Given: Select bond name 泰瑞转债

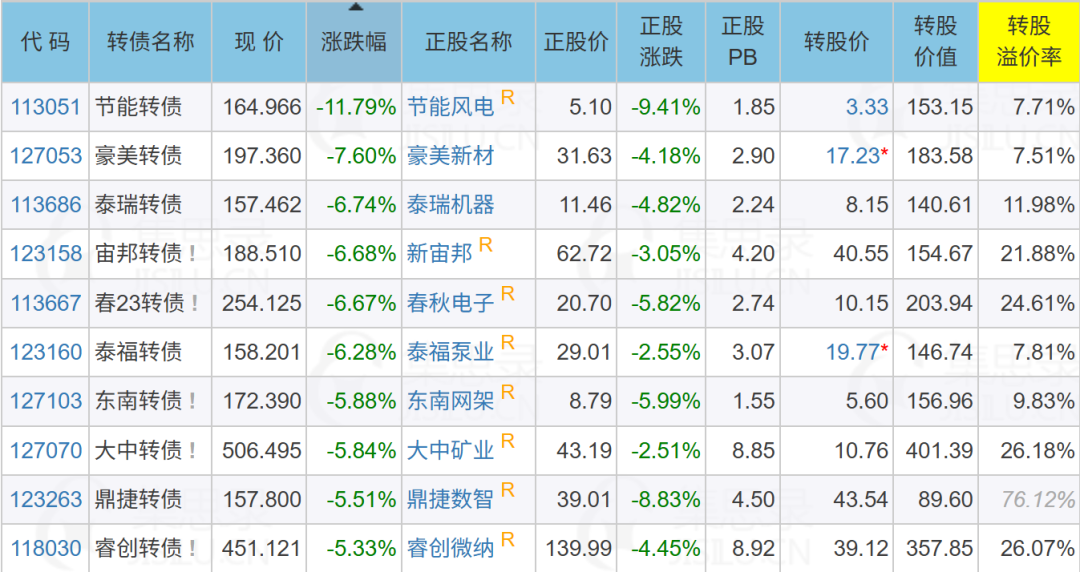Looking at the screenshot, I should coord(138,205).
